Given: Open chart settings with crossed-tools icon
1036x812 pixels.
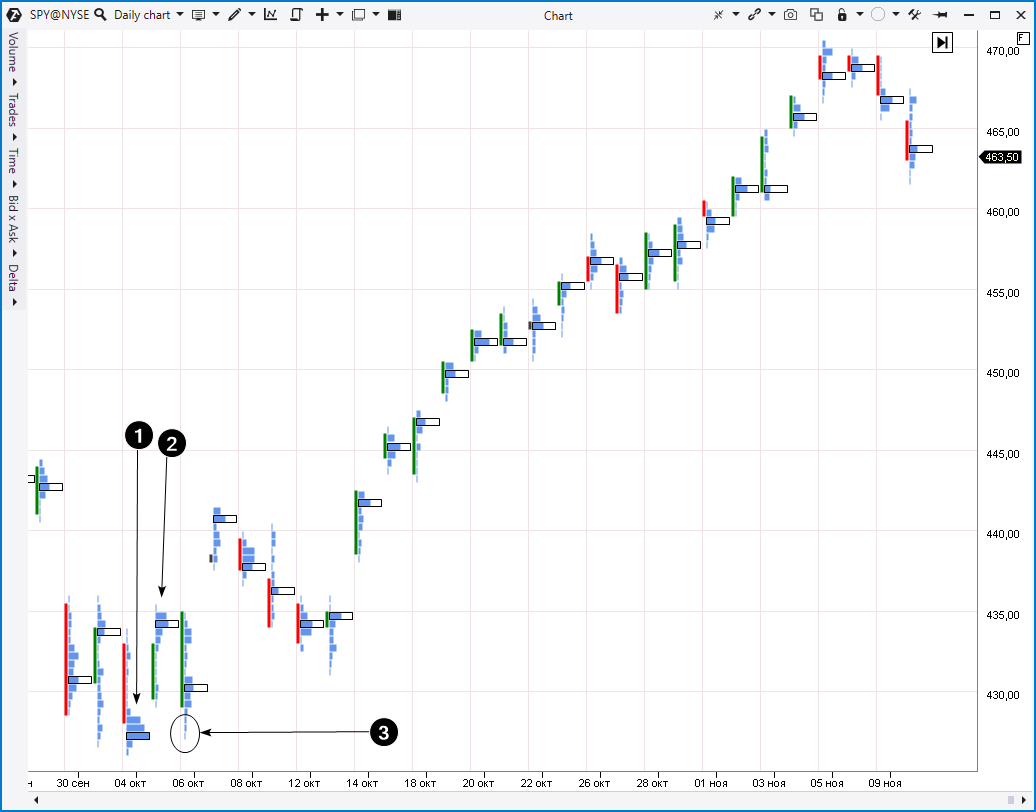Looking at the screenshot, I should point(913,15).
